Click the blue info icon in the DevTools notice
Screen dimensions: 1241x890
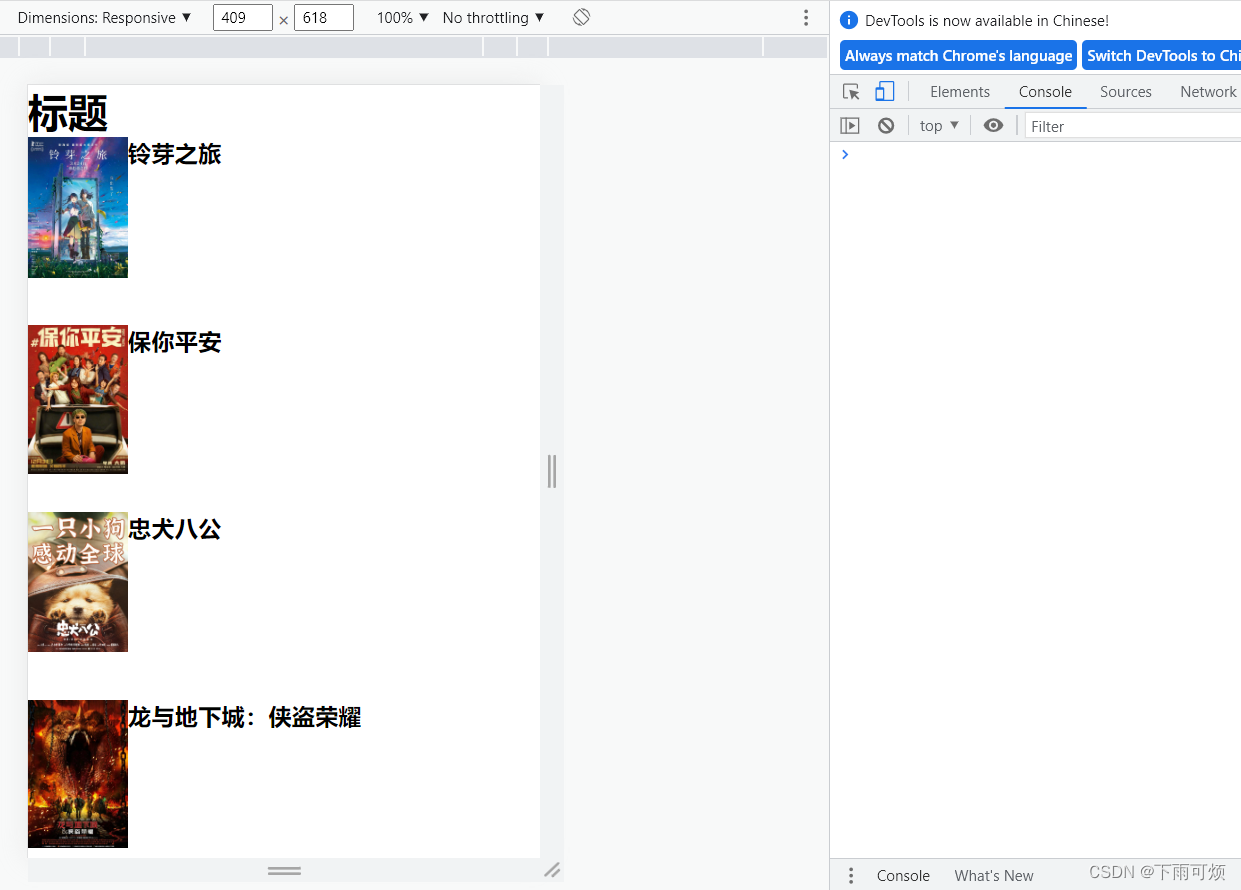pos(849,20)
